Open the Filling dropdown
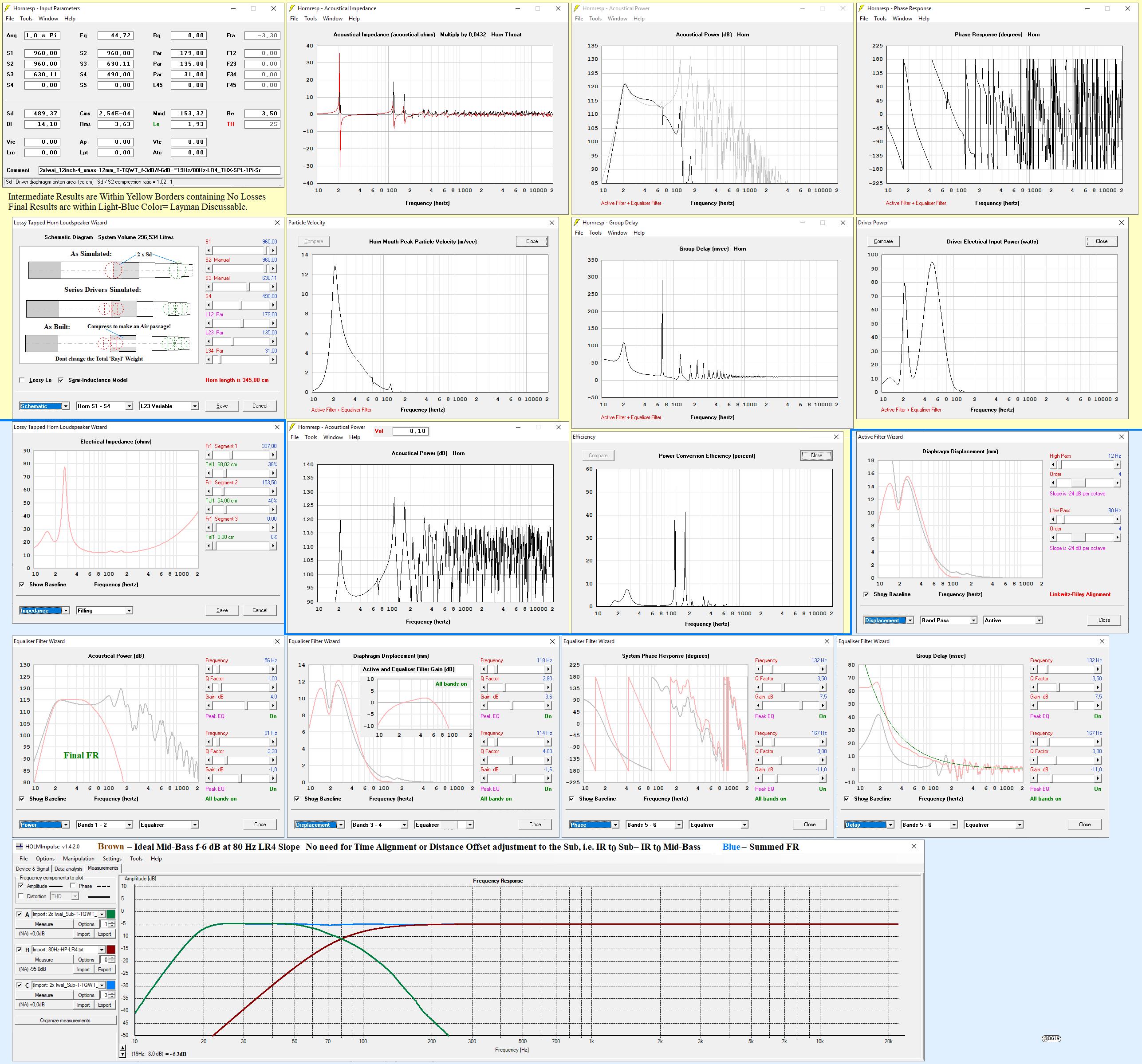 (x=105, y=610)
